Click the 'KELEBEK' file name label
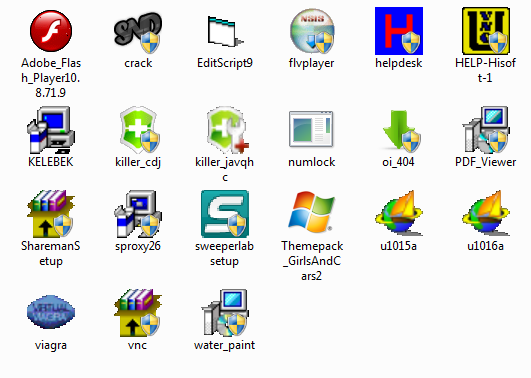The image size is (531, 378). tap(51, 162)
